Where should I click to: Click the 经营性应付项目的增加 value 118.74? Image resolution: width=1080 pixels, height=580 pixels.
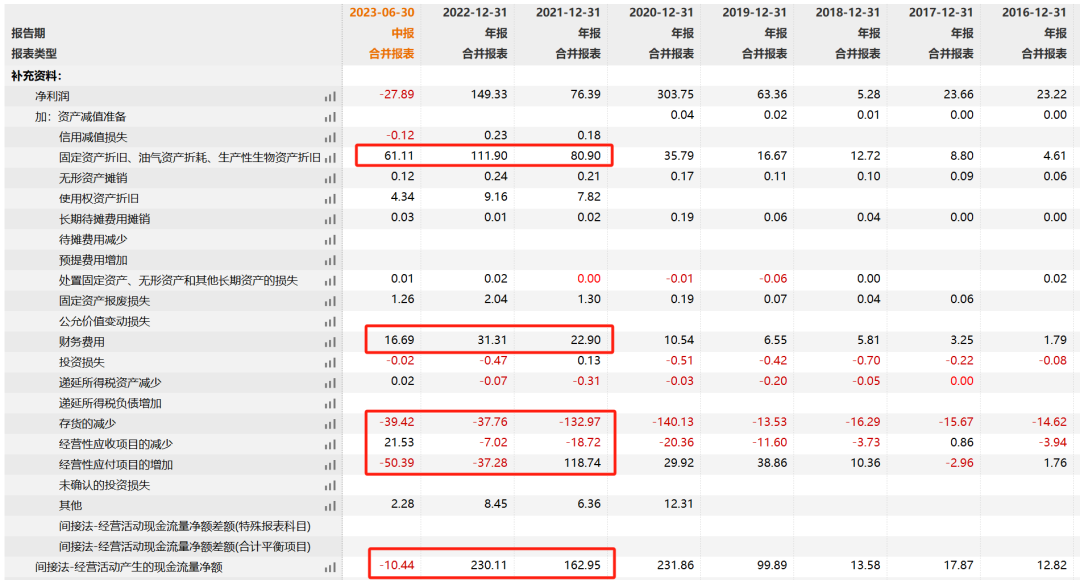point(583,463)
